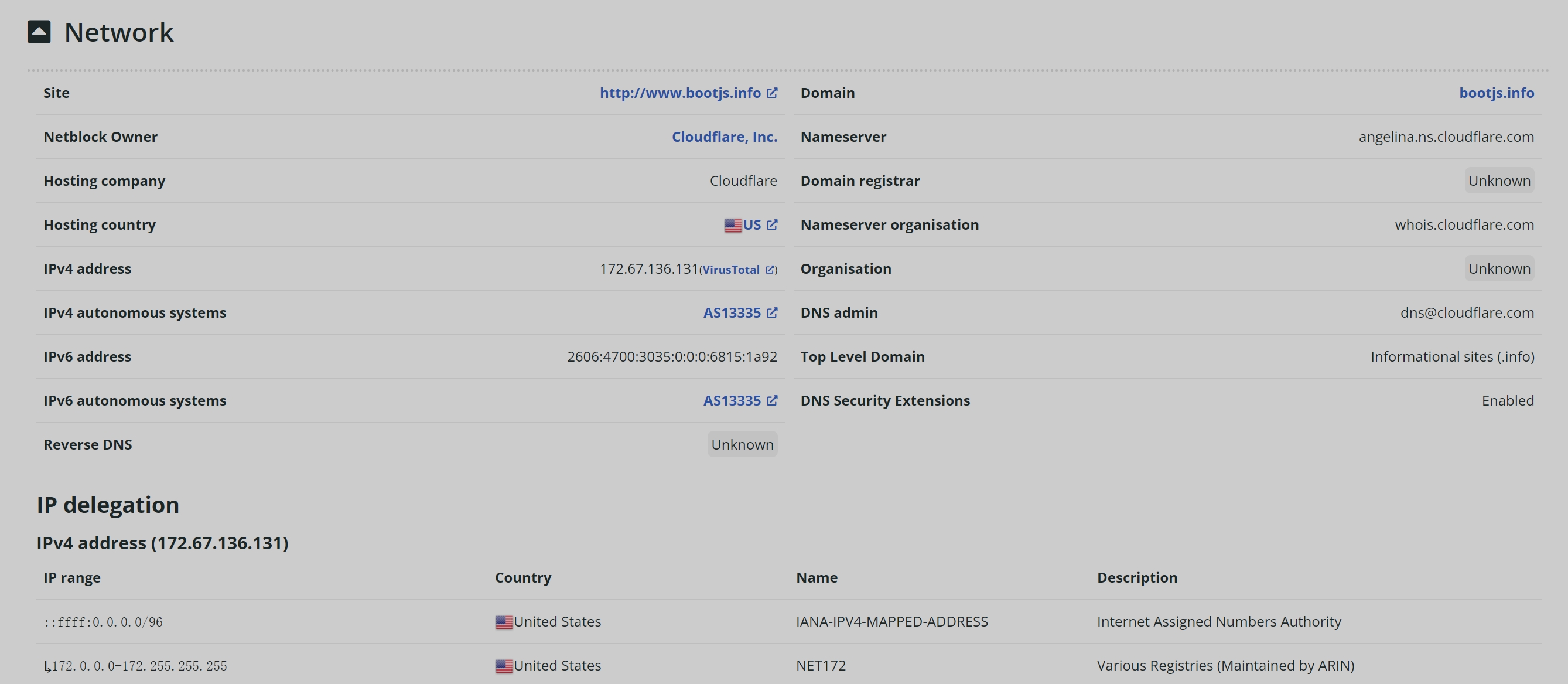Click the IP range column header
This screenshot has height=684, width=1568.
tap(72, 577)
